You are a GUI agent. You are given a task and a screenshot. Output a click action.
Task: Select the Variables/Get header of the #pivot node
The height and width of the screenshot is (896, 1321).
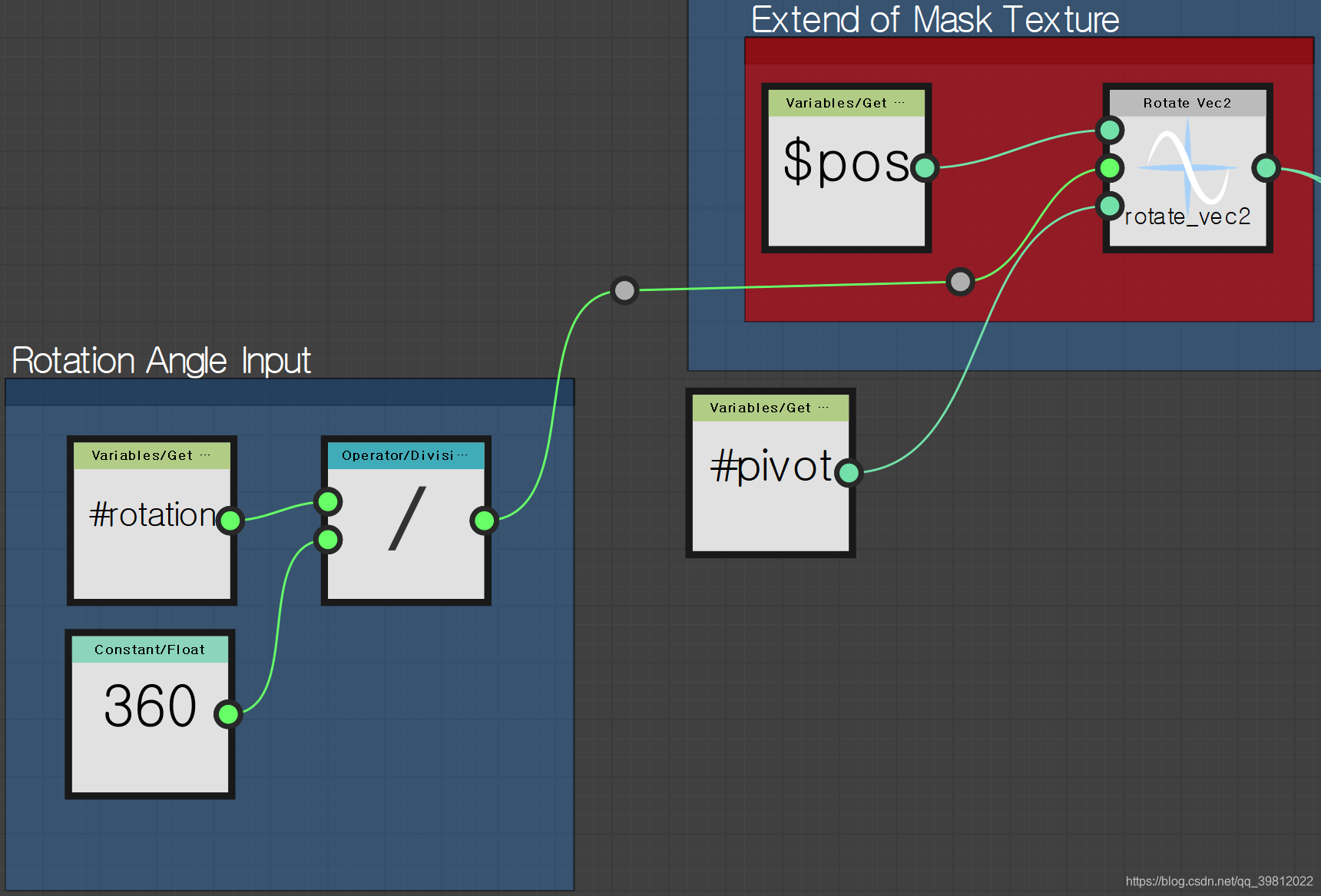(770, 408)
